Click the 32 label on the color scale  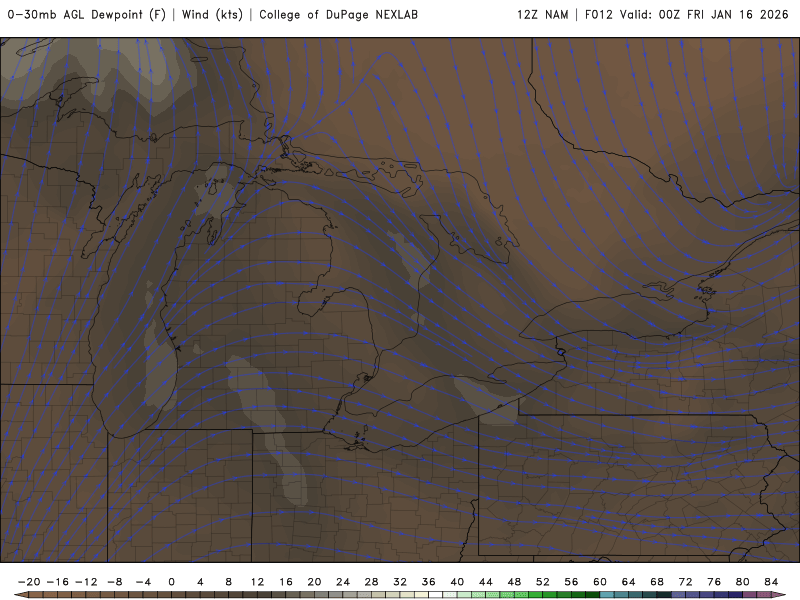coord(400,582)
